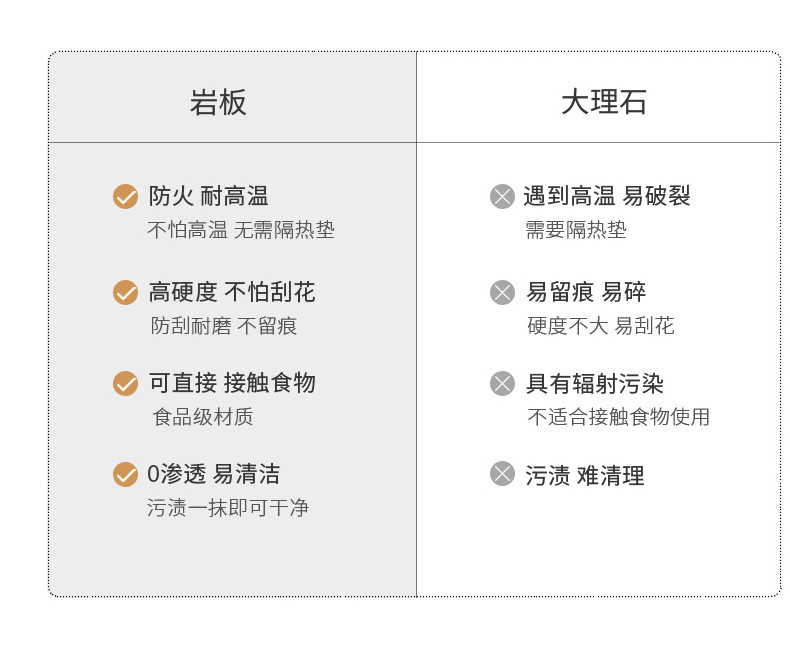Click the 不怕高温 无需隔热垫 description

241,230
